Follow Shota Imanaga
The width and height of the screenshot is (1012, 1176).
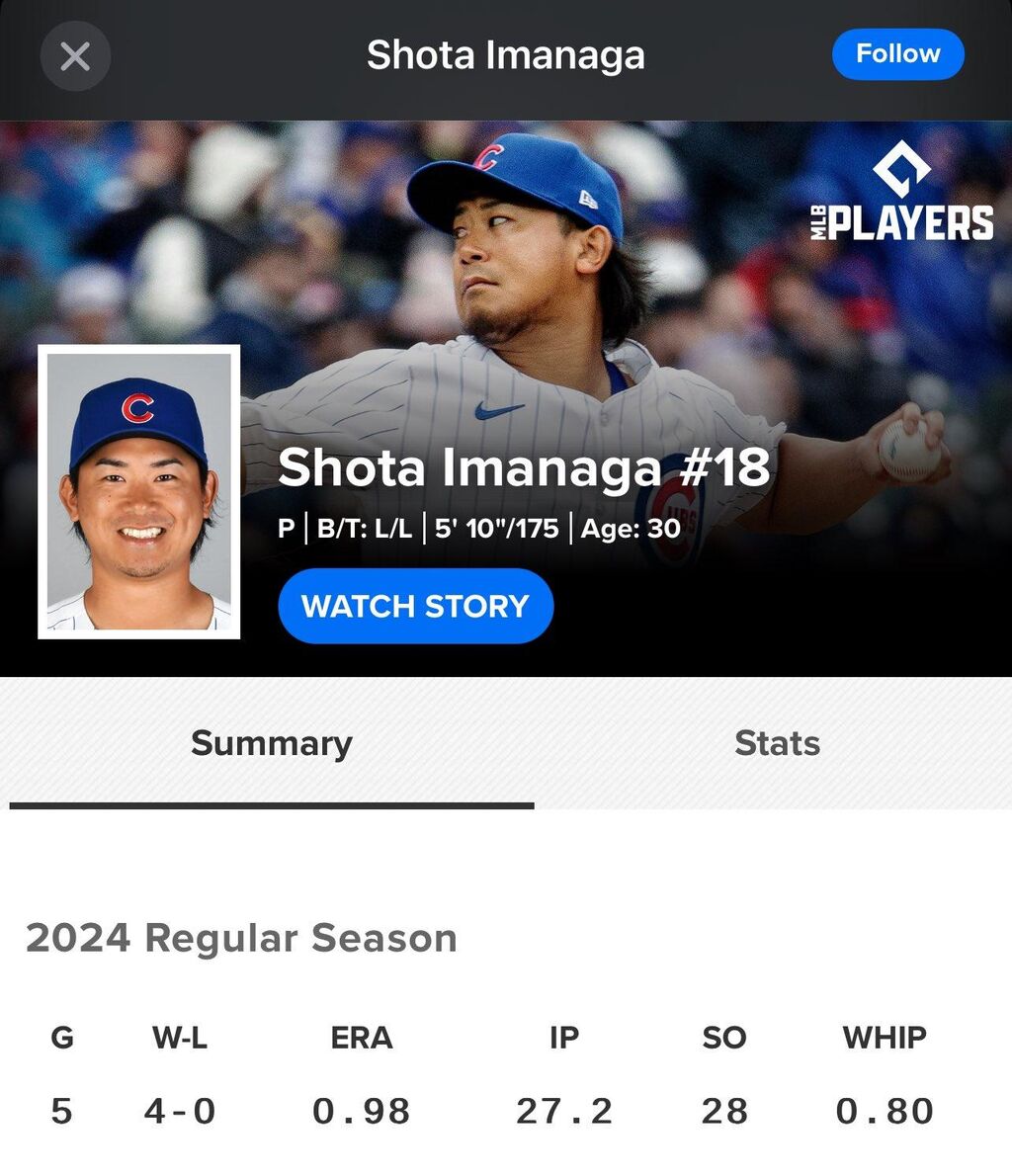pos(898,54)
